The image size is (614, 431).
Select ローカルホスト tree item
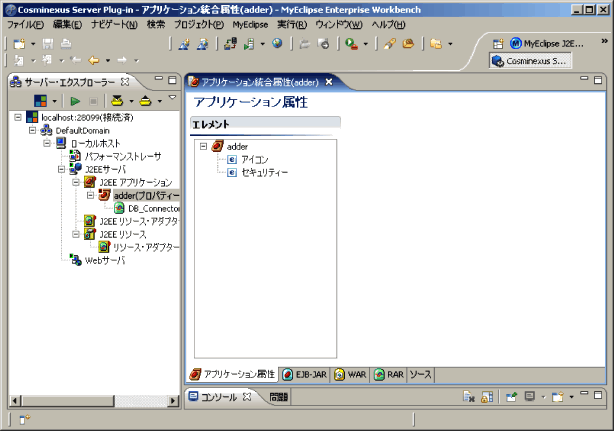click(95, 143)
